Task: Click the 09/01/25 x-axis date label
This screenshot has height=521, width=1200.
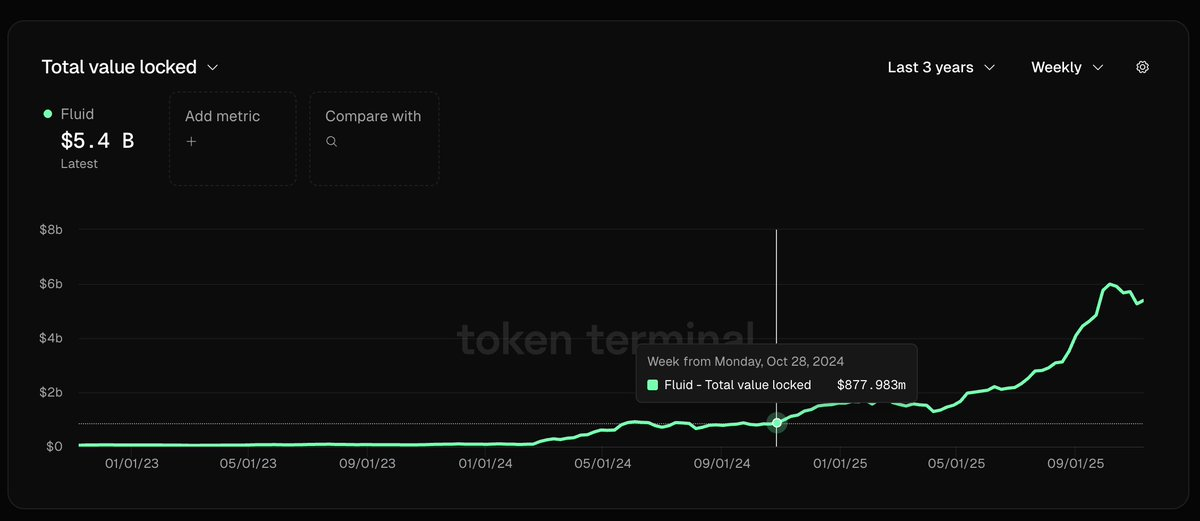Action: (x=1075, y=464)
